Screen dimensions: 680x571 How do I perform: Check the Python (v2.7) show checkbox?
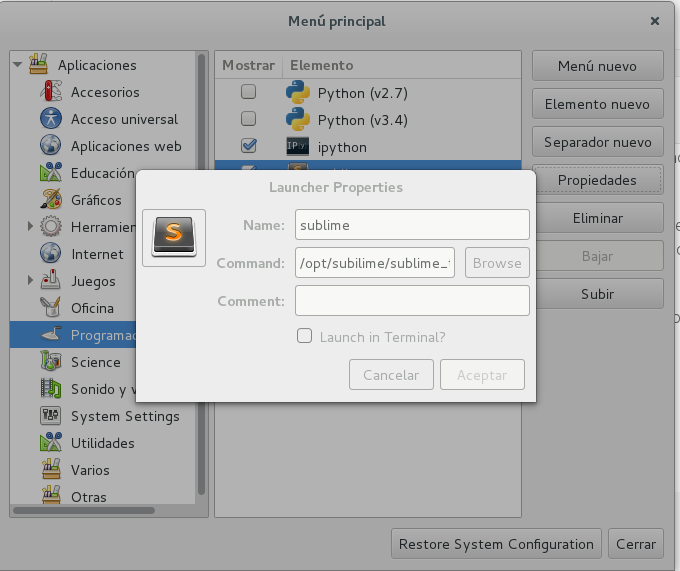click(248, 93)
